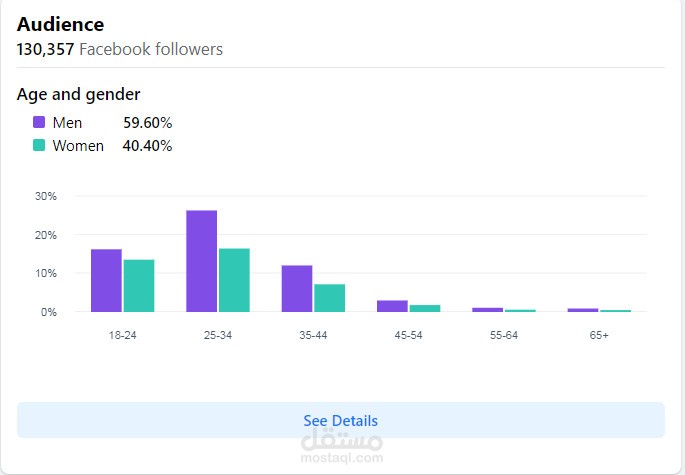685x475 pixels.
Task: Click the See Details button
Action: (x=340, y=420)
